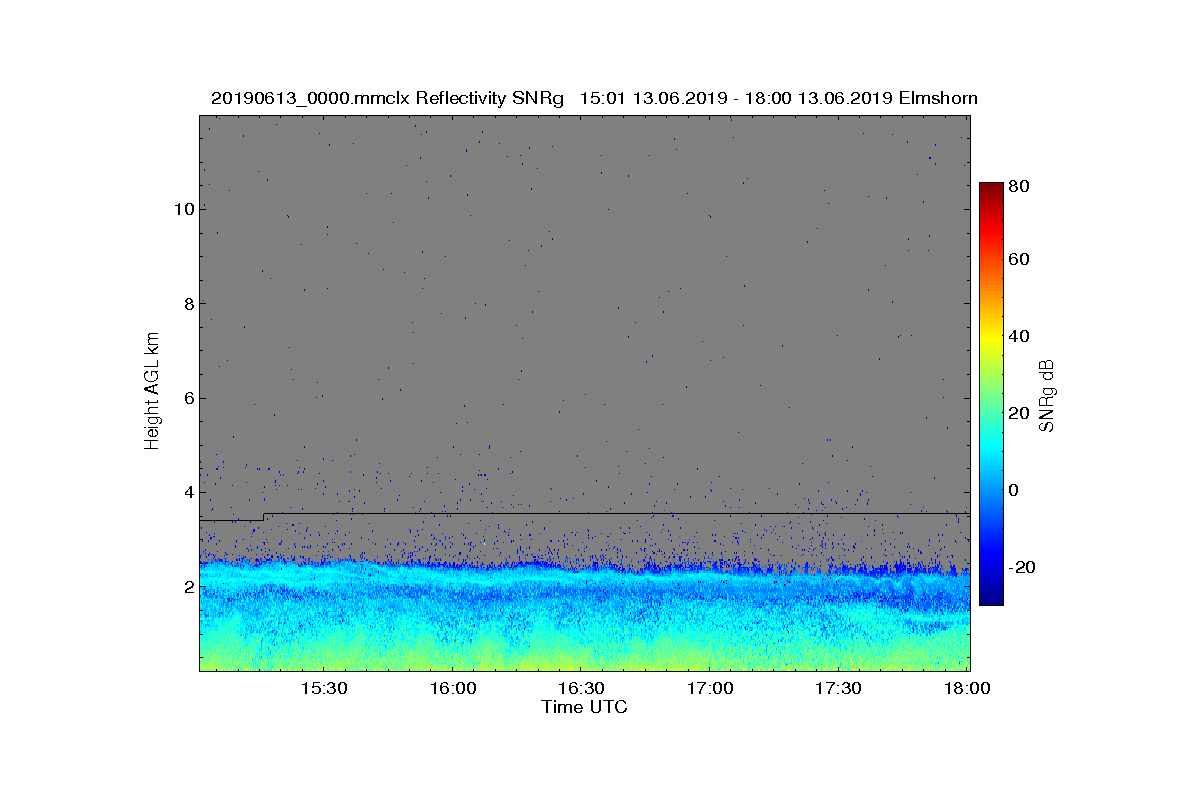Click the plot title text at top
1200x800 pixels.
point(594,98)
